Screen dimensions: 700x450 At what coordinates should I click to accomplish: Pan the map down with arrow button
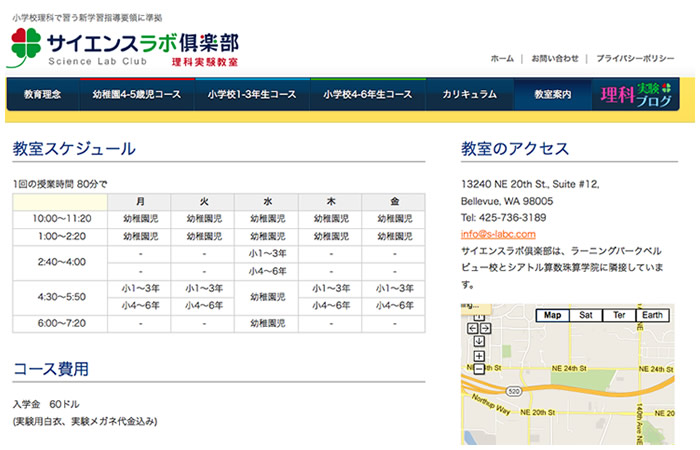[x=479, y=340]
